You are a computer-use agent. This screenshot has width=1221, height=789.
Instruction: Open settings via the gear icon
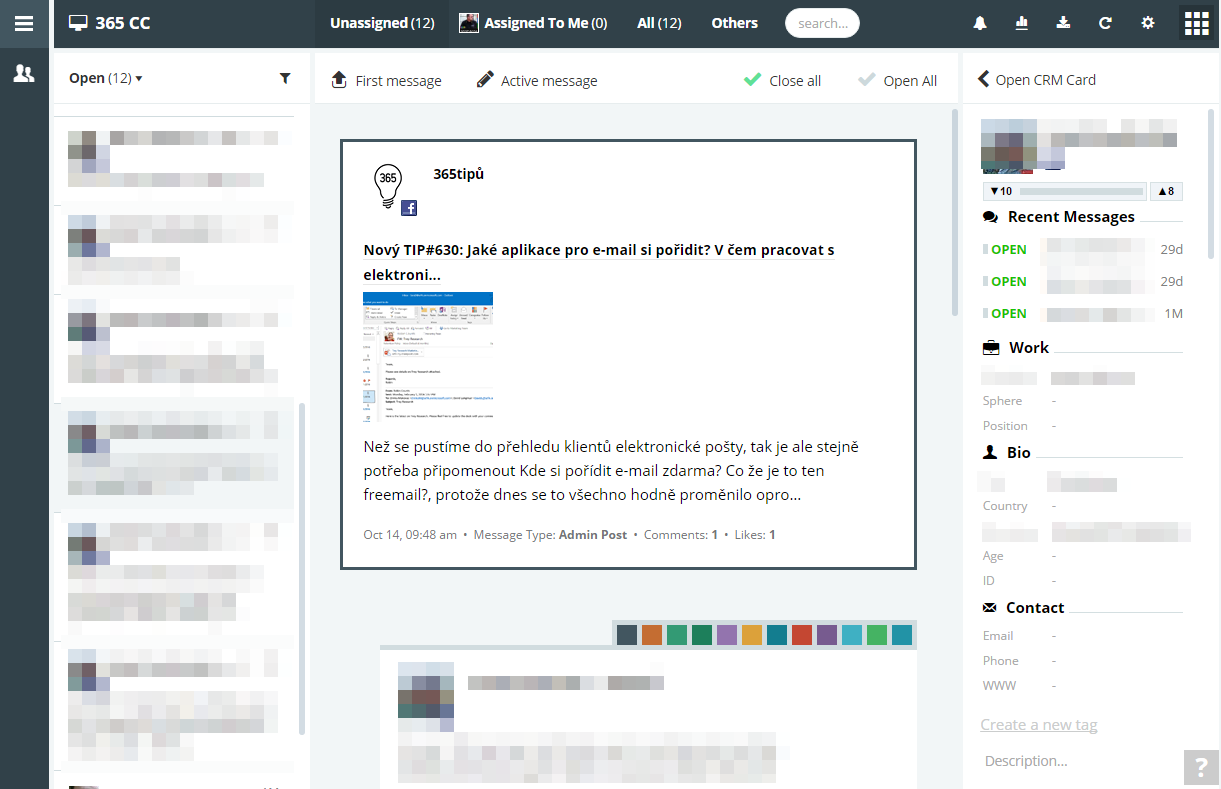[x=1148, y=23]
